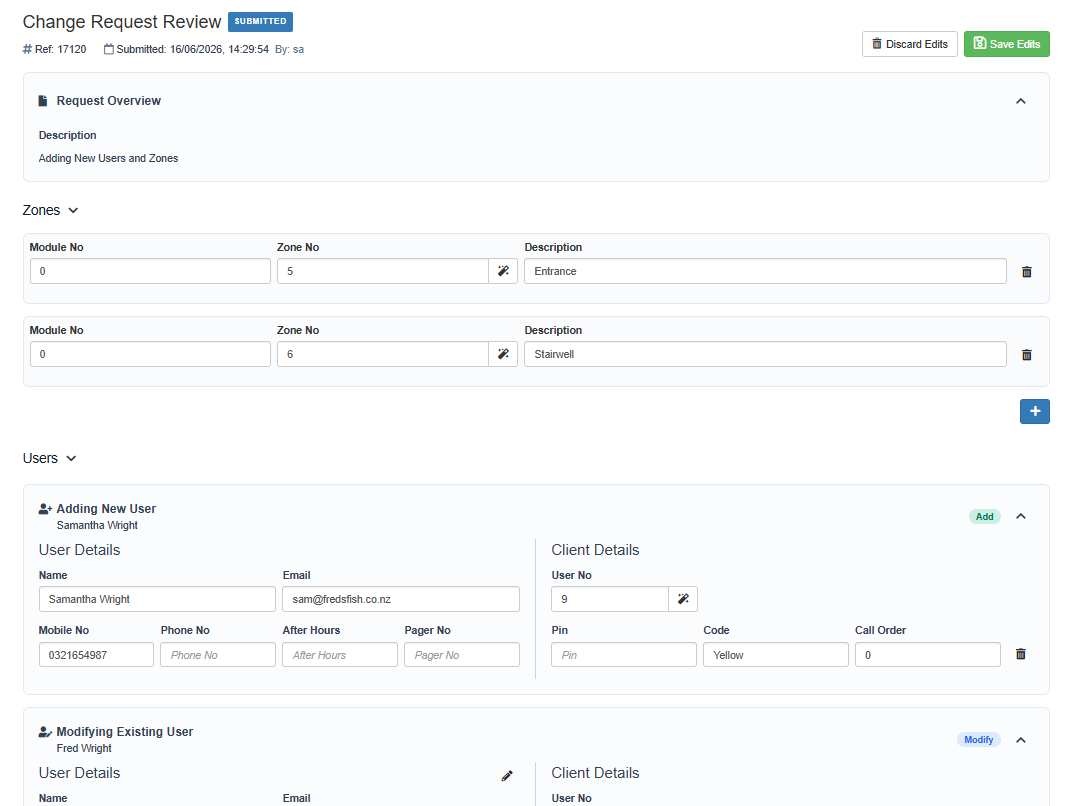Click the Ref: 17120 text
Image resolution: width=1065 pixels, height=806 pixels.
tap(60, 49)
